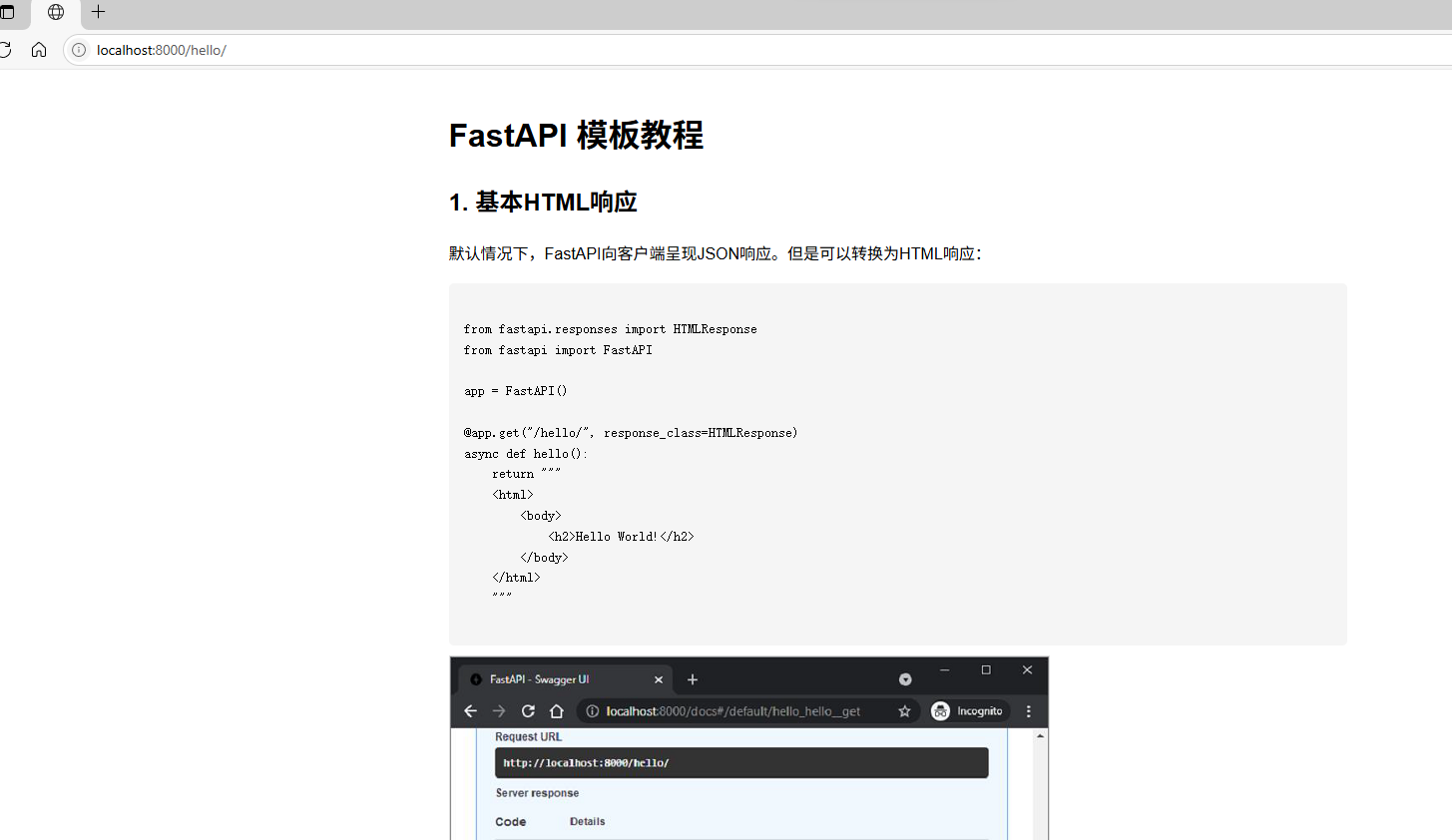Minimize the Swagger UI window in screenshot
The image size is (1452, 840).
coord(944,670)
